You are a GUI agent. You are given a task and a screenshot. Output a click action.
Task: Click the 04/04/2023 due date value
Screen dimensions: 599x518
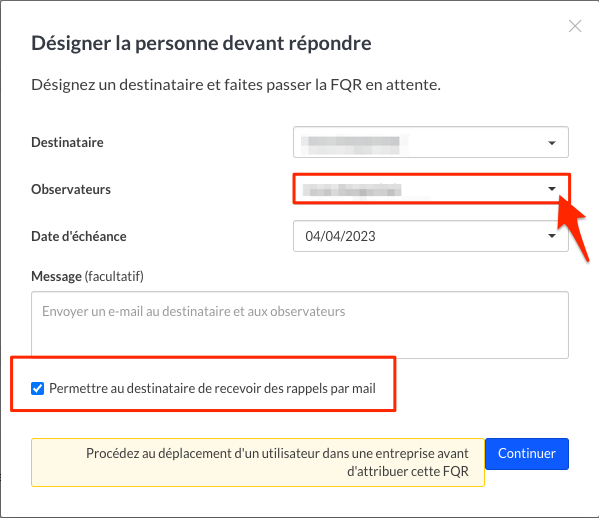pos(340,236)
